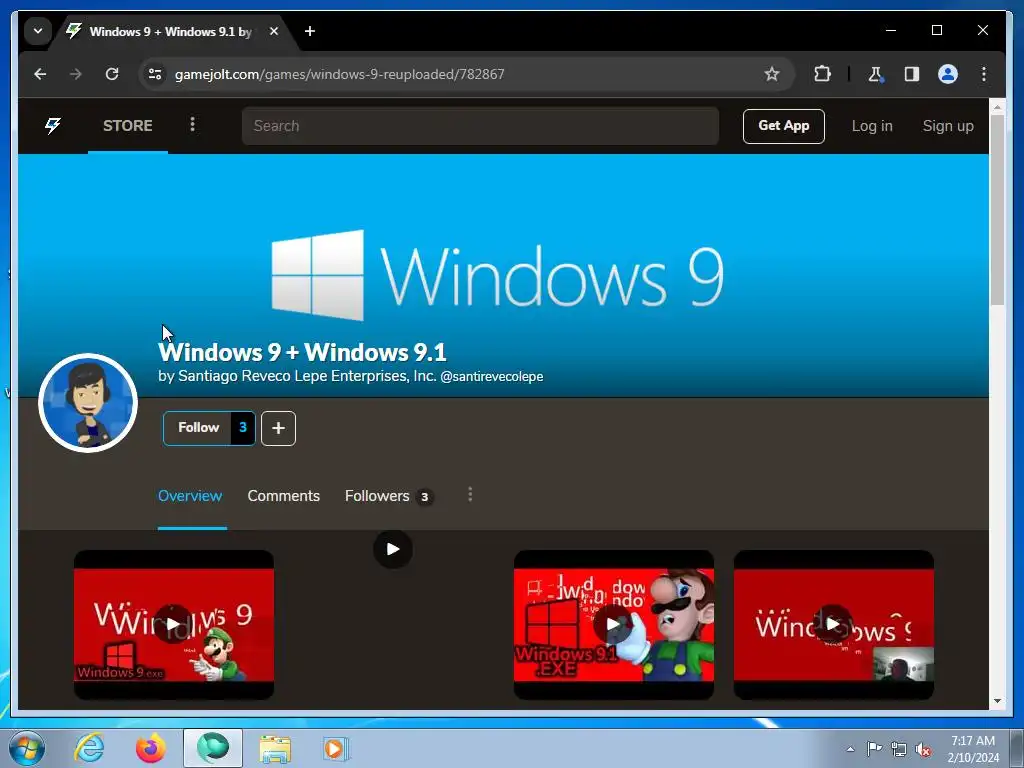The height and width of the screenshot is (768, 1024).
Task: Reload the current page
Action: 112,74
